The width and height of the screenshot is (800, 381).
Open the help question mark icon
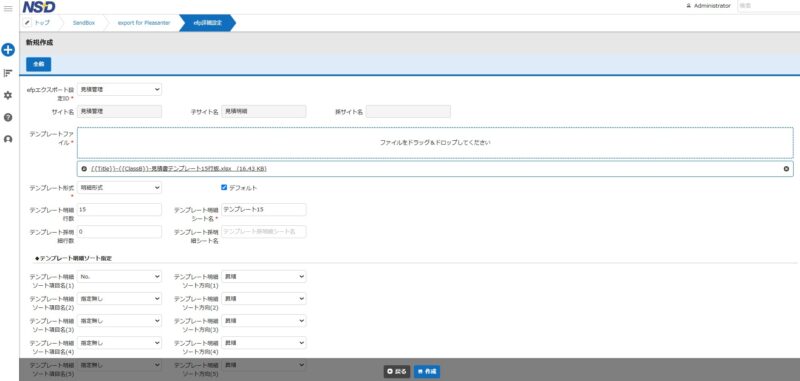(8, 117)
